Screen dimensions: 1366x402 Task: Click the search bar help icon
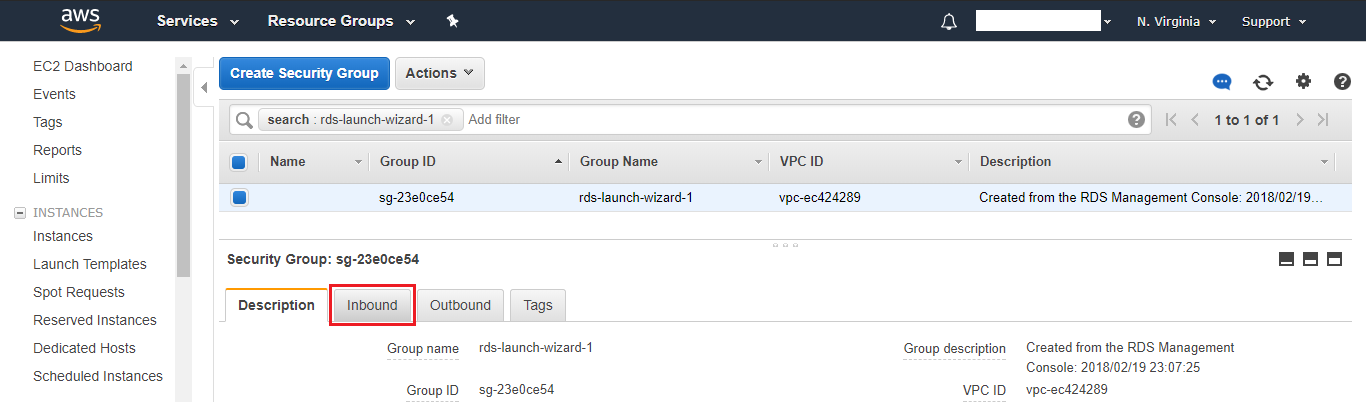(x=1136, y=120)
